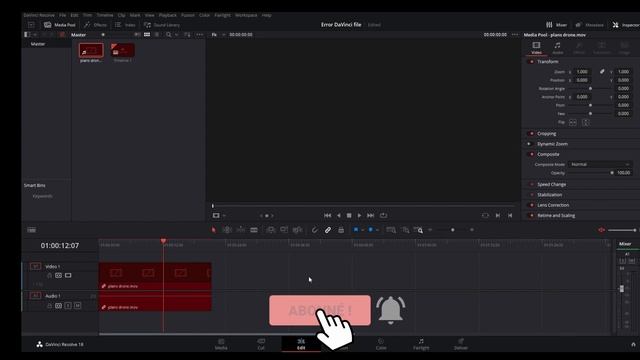The height and width of the screenshot is (360, 640).
Task: Select the Timeline 1 thumbnail
Action: [x=122, y=51]
